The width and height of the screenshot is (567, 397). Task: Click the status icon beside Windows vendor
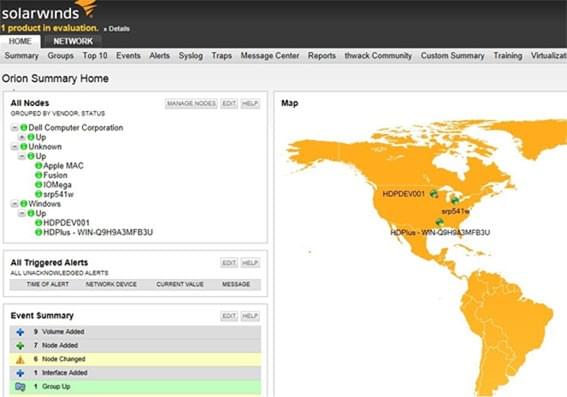tap(24, 204)
